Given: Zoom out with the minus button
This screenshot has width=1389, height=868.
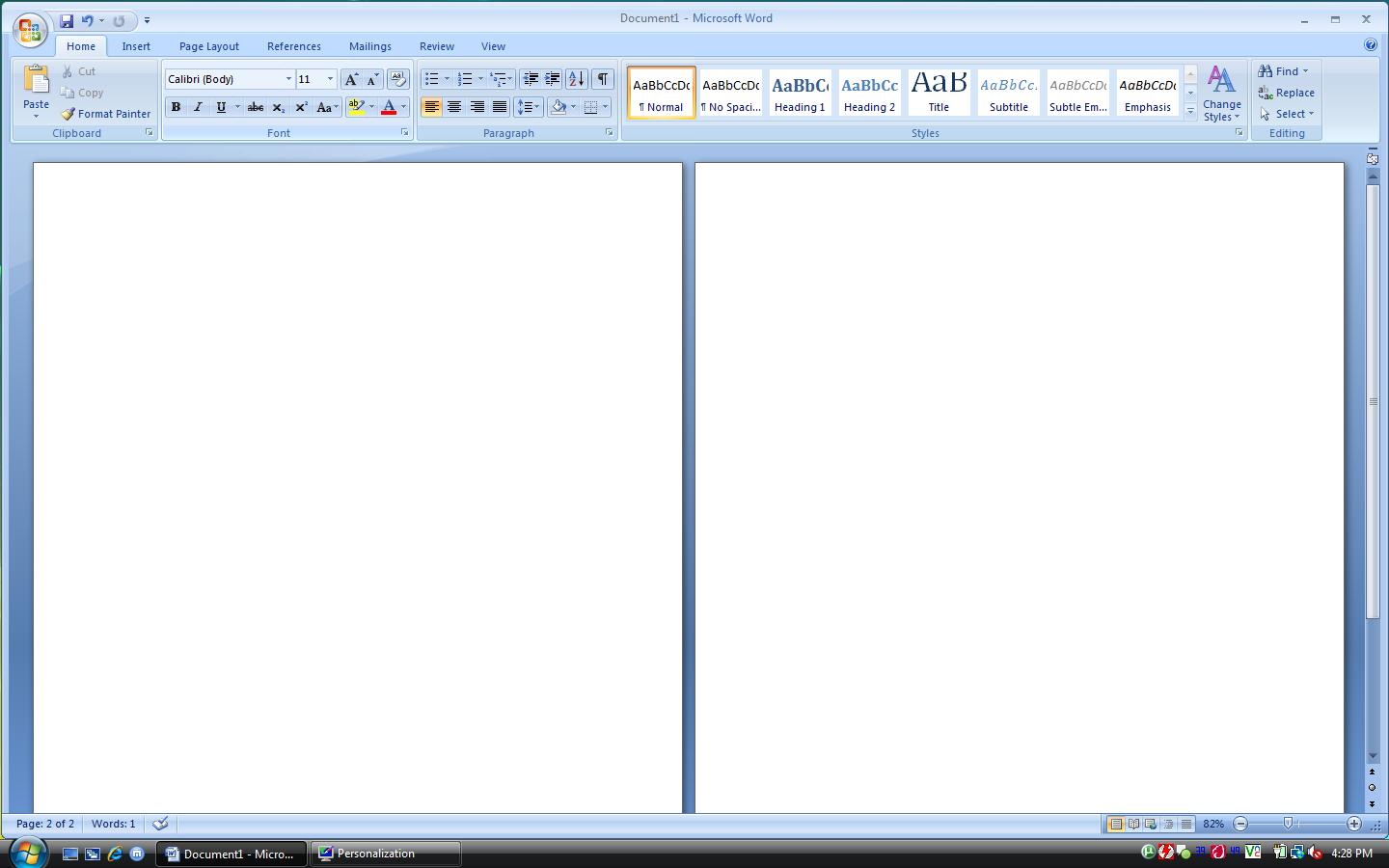Looking at the screenshot, I should [x=1240, y=824].
